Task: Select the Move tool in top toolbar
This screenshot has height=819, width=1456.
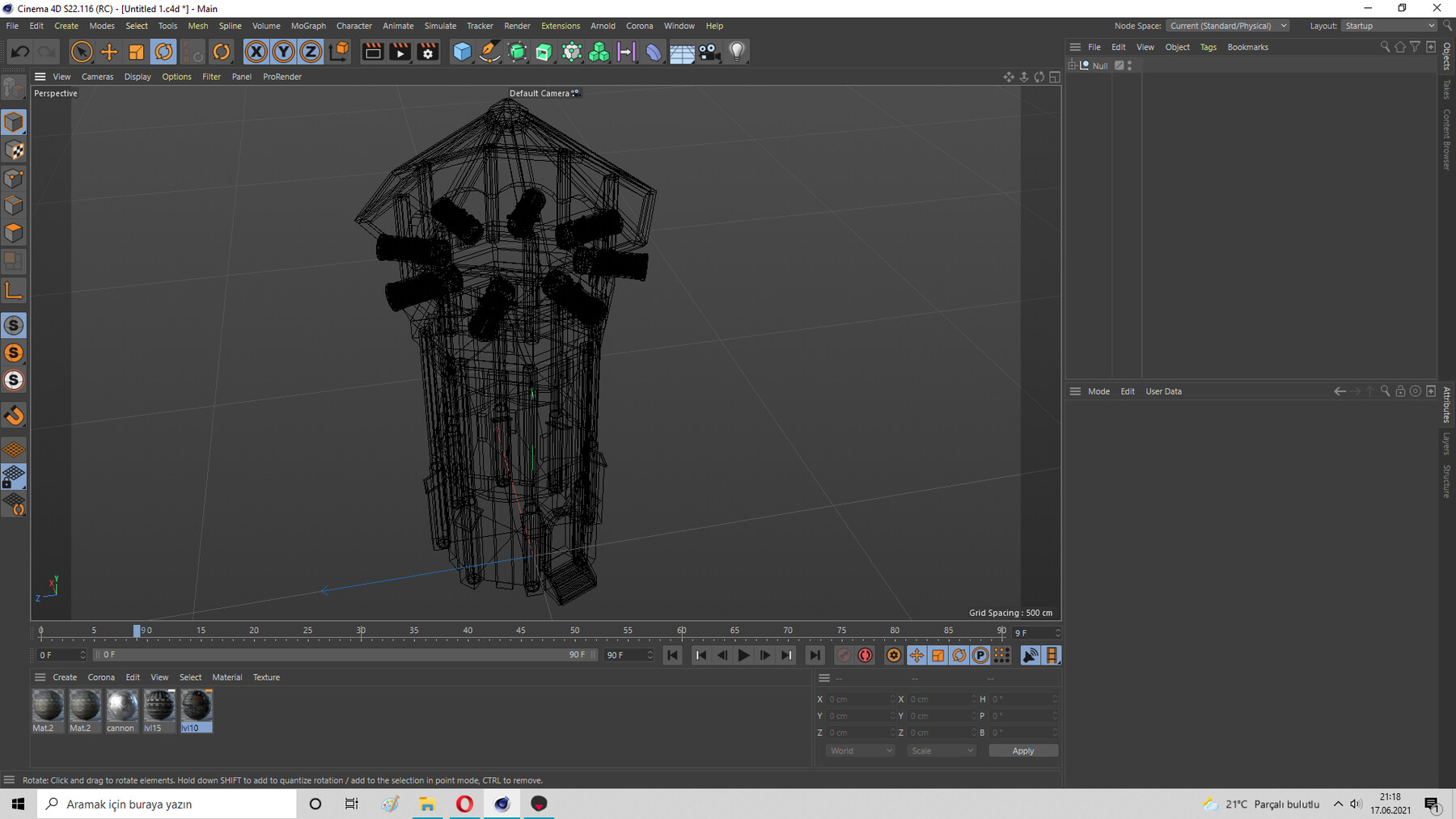Action: click(108, 52)
